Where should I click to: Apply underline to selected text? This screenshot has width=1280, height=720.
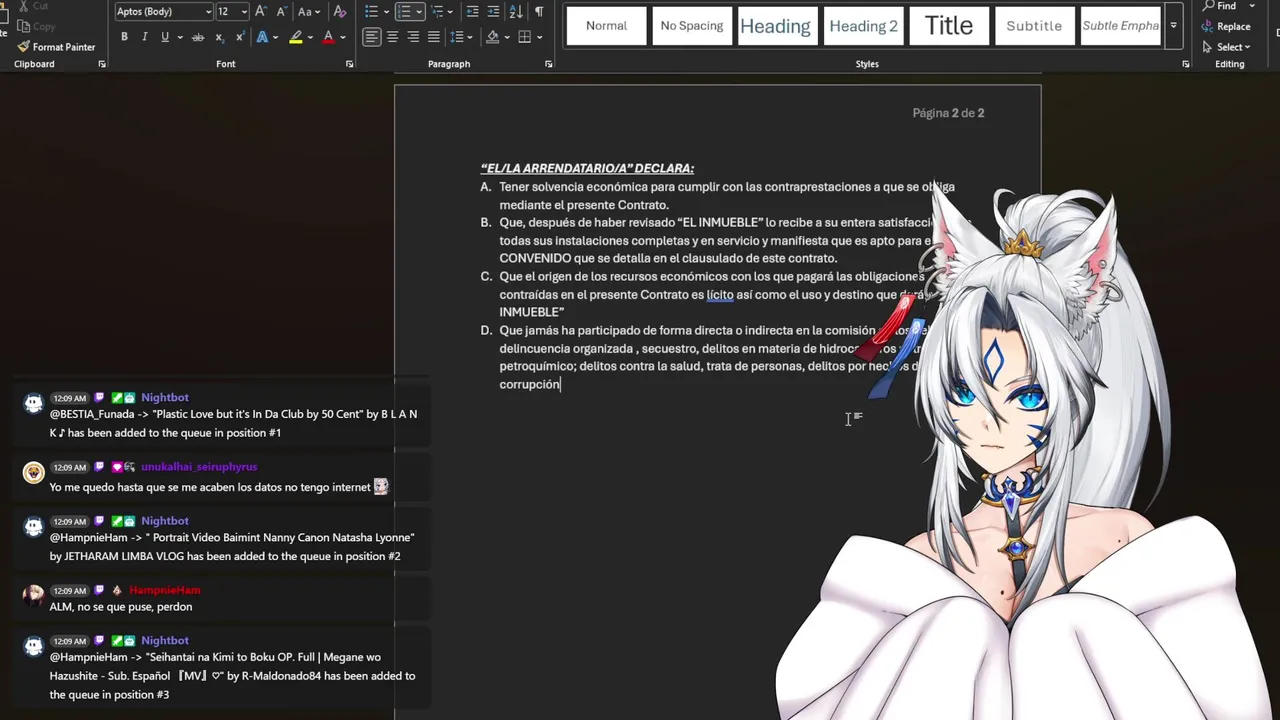[164, 37]
